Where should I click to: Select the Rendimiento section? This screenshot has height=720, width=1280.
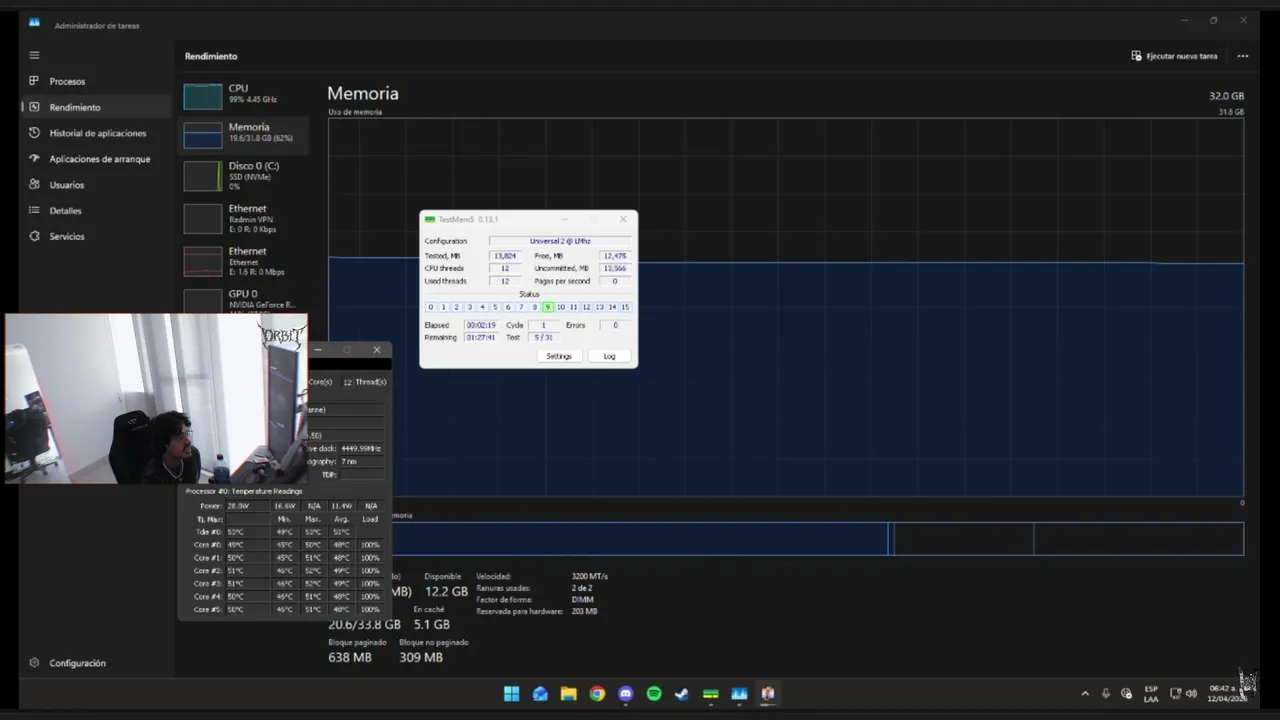pos(97,107)
